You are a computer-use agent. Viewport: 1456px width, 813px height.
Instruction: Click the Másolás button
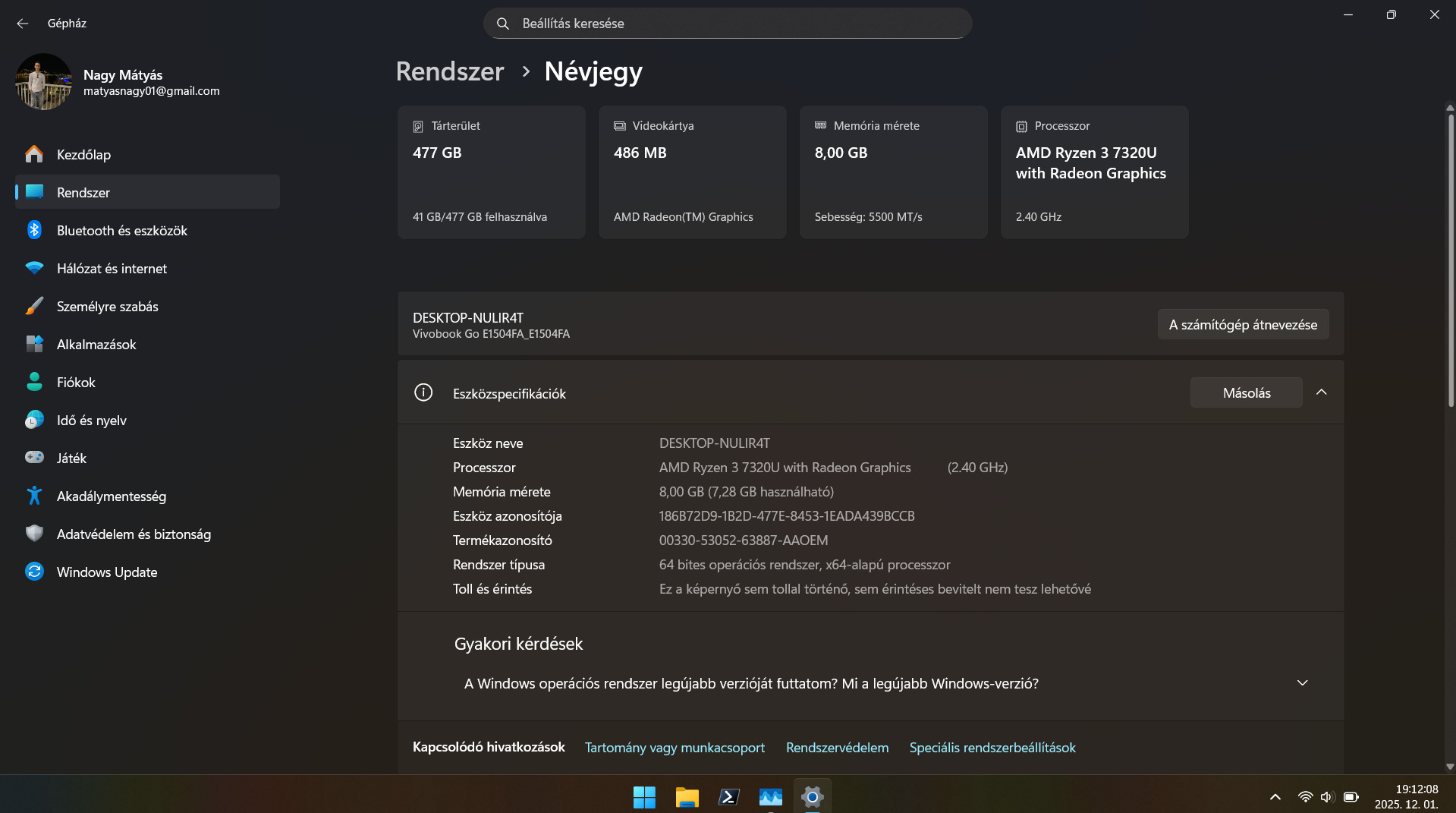1246,392
